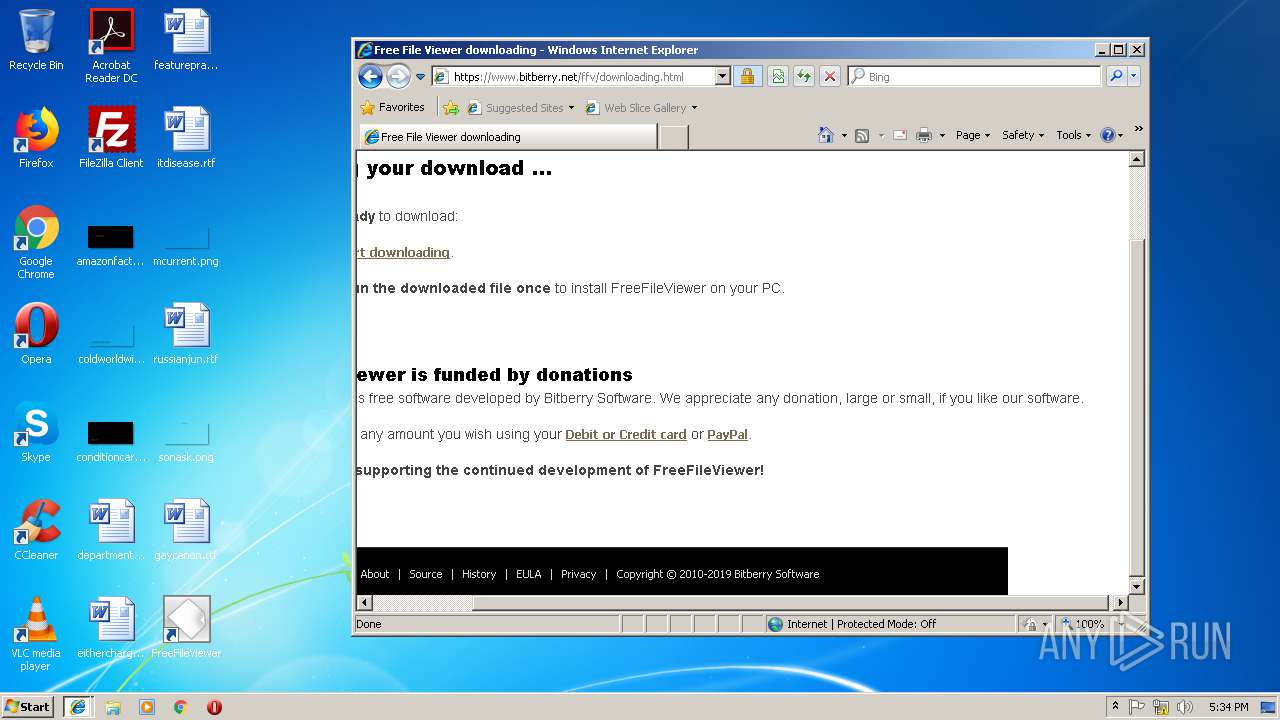Click the Home icon in command bar
This screenshot has width=1280, height=720.
point(825,135)
